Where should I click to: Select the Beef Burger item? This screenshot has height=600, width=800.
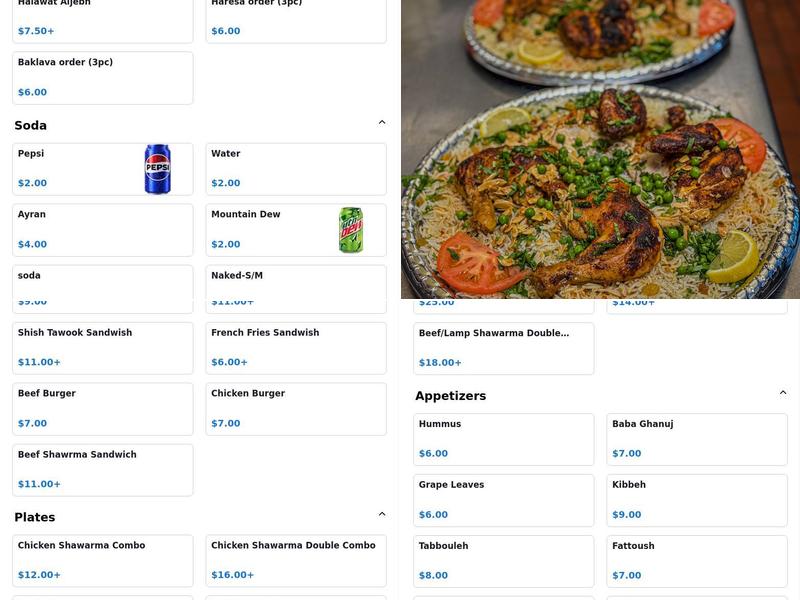[x=102, y=409]
